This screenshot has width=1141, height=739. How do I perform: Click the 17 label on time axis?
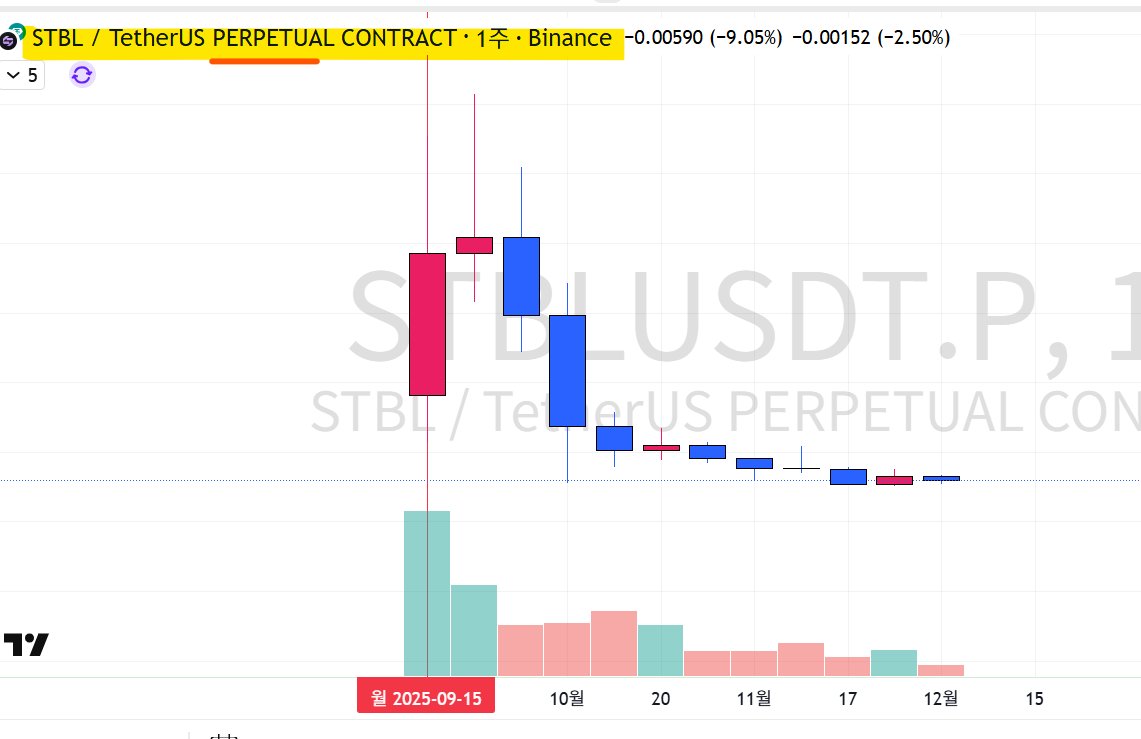click(847, 698)
